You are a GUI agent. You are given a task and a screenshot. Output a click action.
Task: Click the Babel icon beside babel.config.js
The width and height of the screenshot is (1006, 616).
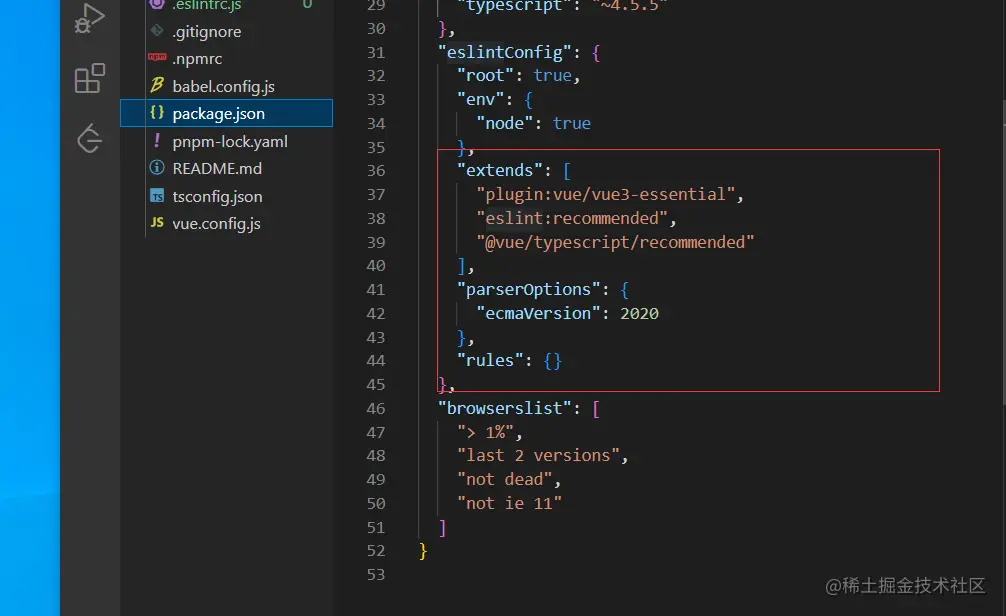[x=157, y=85]
